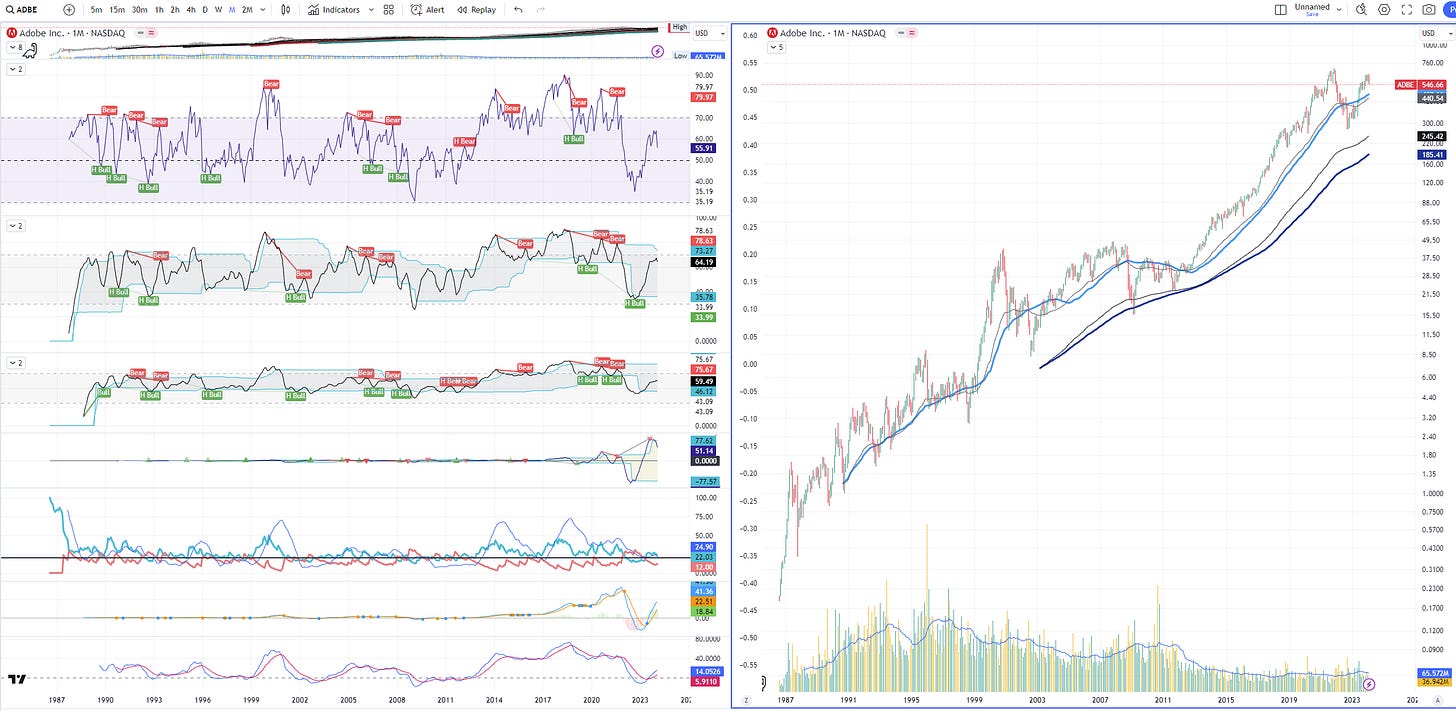This screenshot has width=1456, height=711.
Task: Expand the second pane legend marked 2
Action: (15, 226)
